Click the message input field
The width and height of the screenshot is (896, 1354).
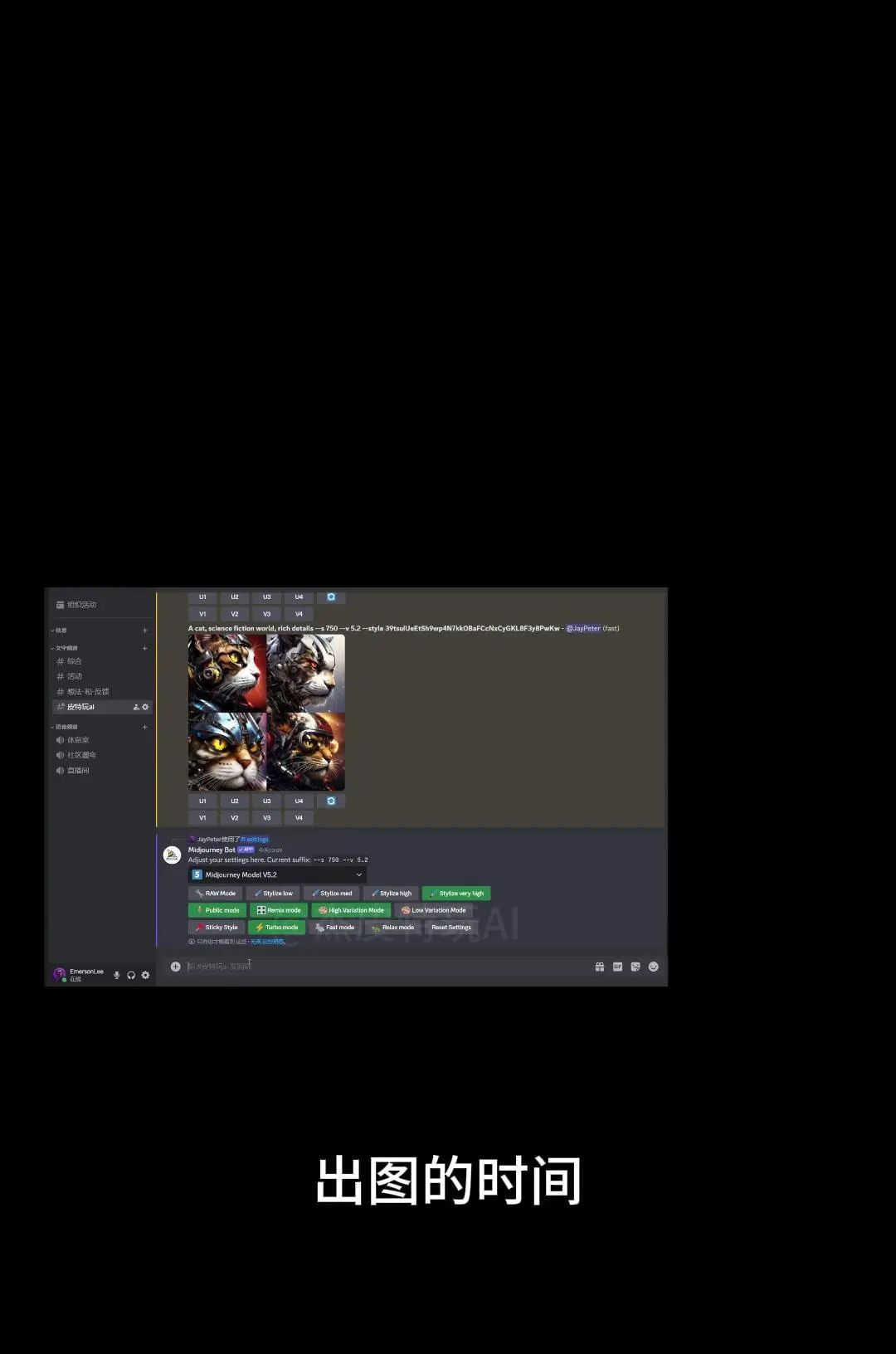373,967
